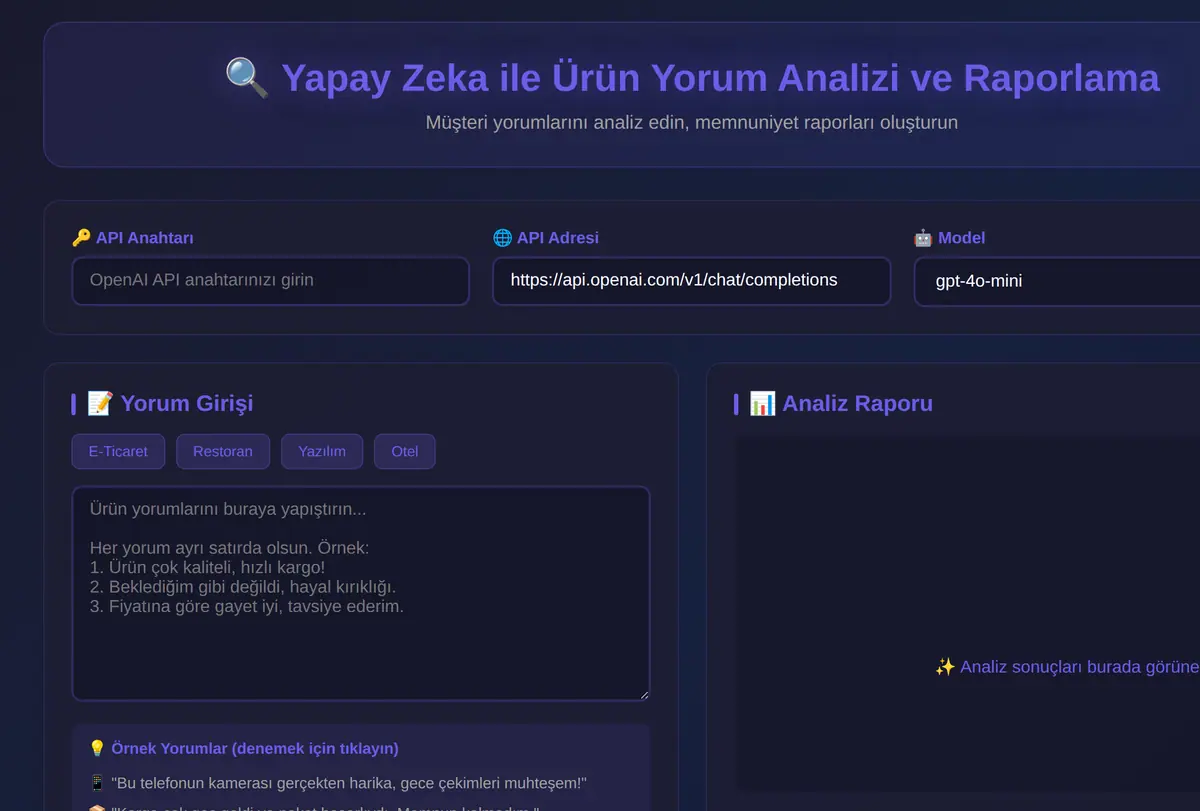Select the Restoran preset button
The width and height of the screenshot is (1200, 811).
coord(223,451)
